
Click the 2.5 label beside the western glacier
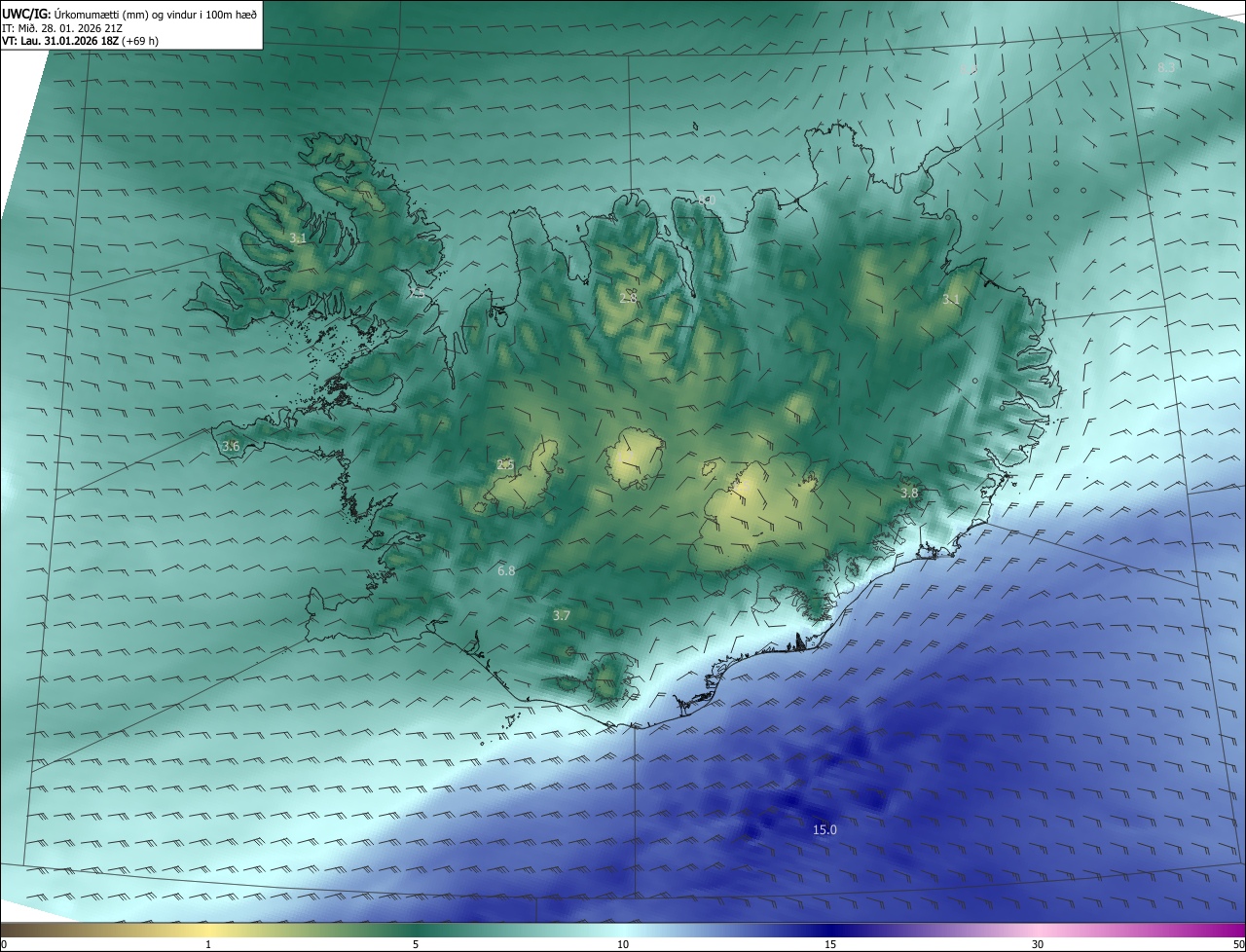point(505,464)
